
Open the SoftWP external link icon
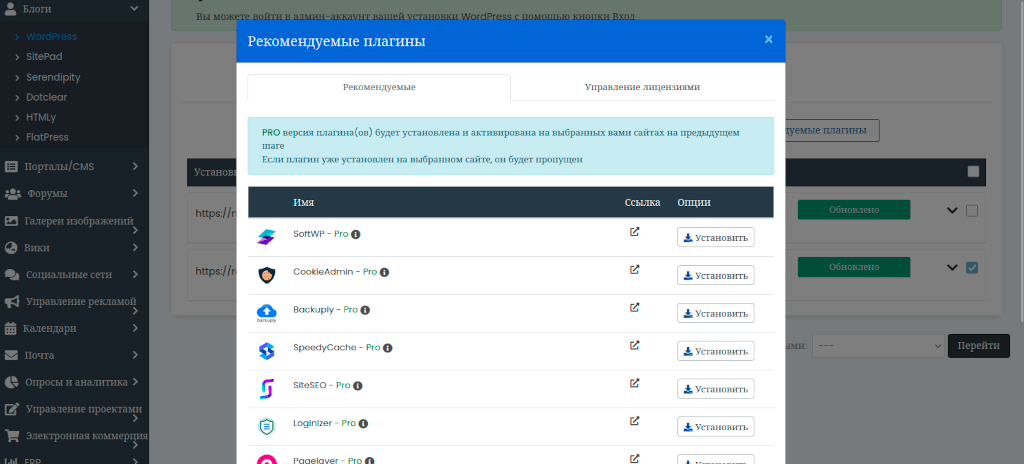(x=634, y=231)
